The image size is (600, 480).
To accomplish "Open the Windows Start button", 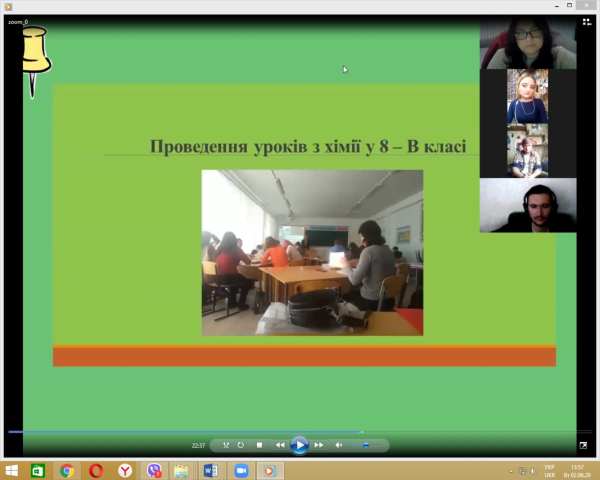I will 11,470.
